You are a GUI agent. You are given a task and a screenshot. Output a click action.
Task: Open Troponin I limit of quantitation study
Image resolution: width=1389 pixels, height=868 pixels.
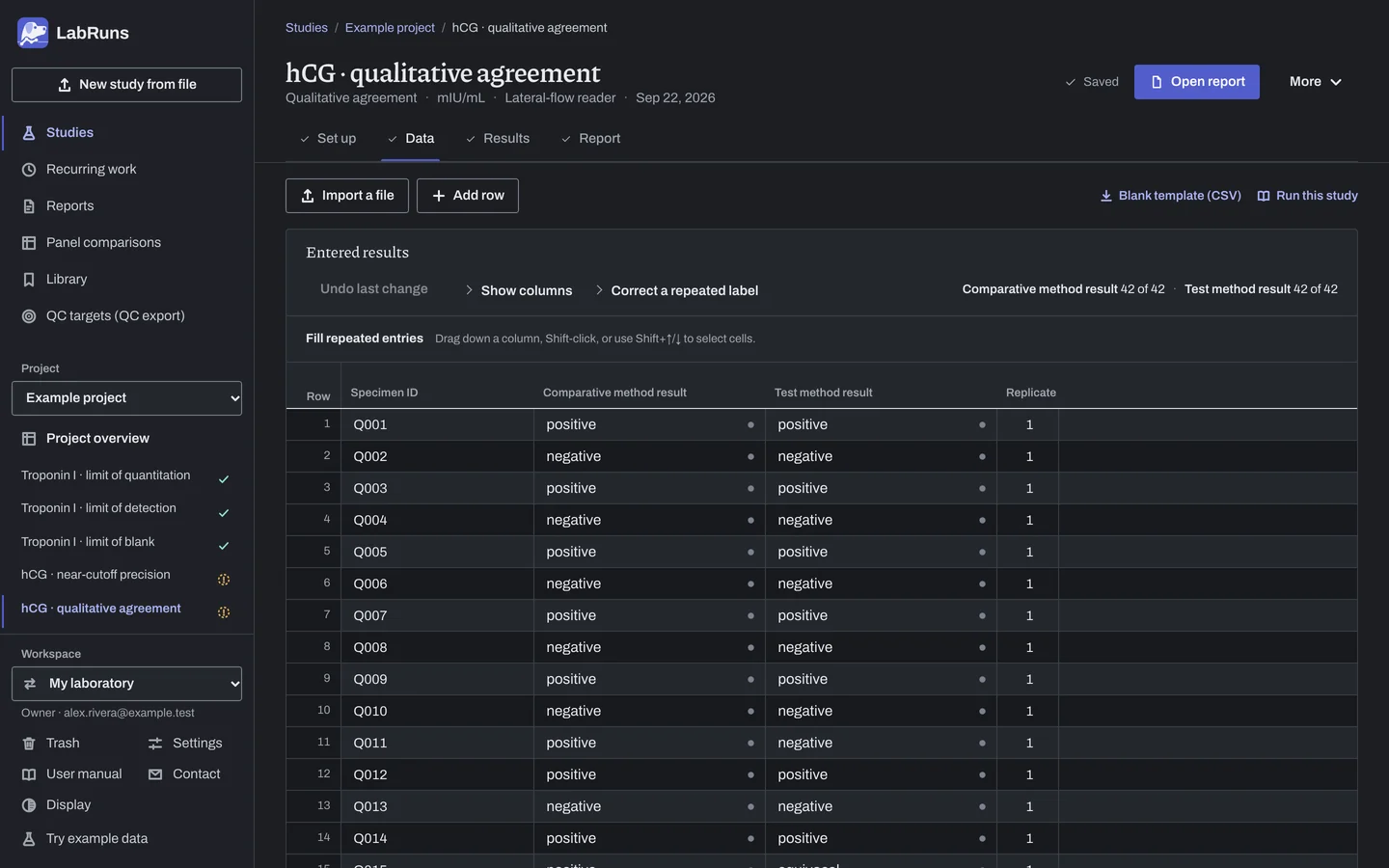(126, 476)
